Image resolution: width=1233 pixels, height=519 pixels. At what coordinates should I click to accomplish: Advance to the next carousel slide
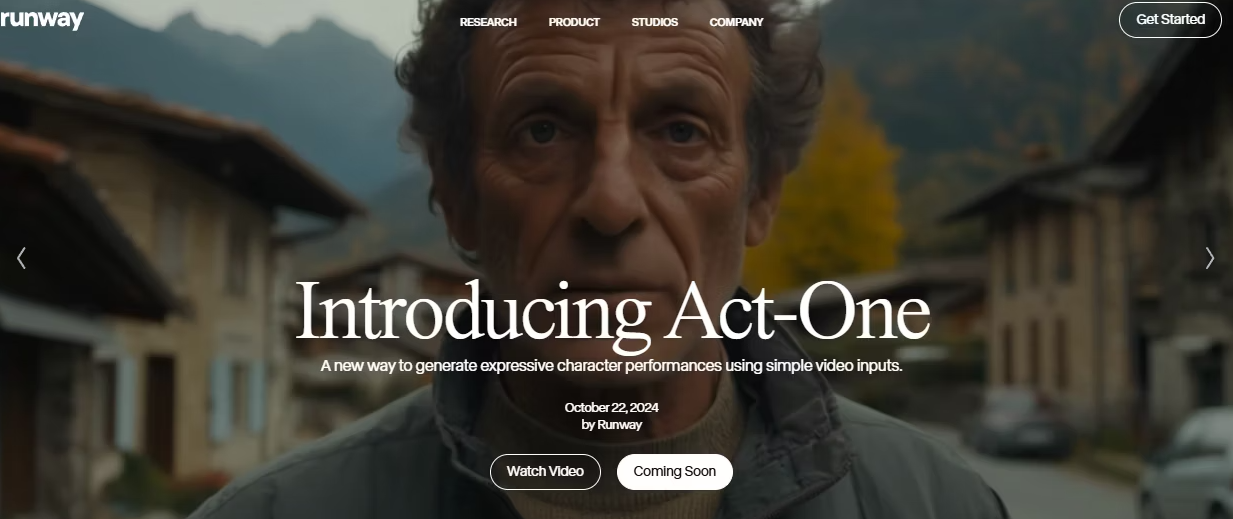click(x=1209, y=258)
